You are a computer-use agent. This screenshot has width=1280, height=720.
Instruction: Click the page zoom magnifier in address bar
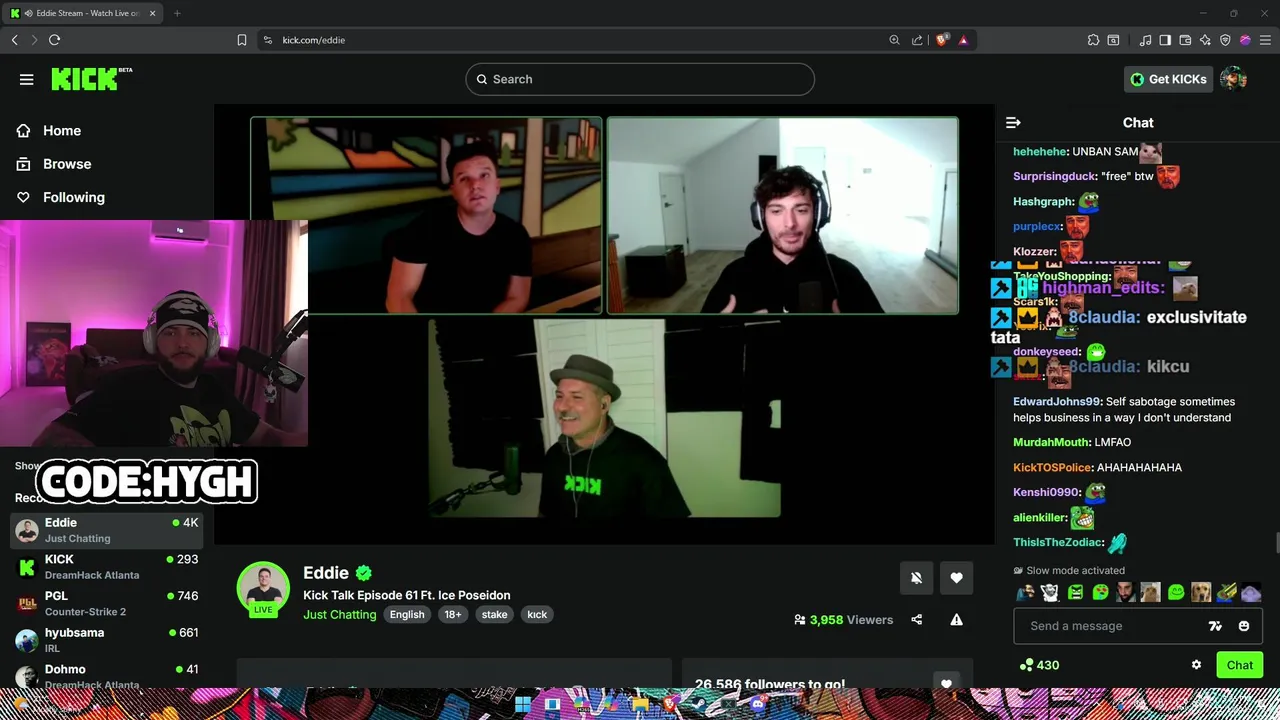tap(894, 40)
